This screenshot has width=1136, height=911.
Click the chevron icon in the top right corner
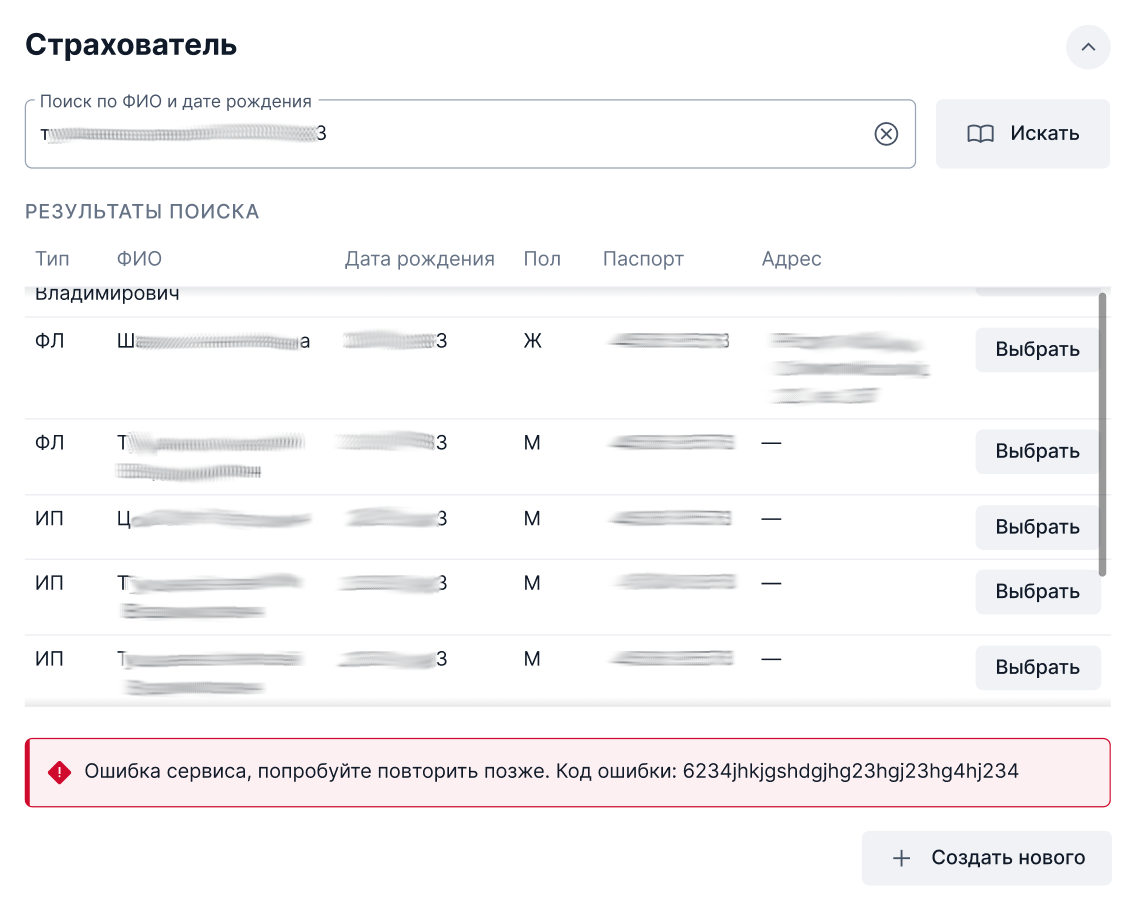[x=1089, y=47]
